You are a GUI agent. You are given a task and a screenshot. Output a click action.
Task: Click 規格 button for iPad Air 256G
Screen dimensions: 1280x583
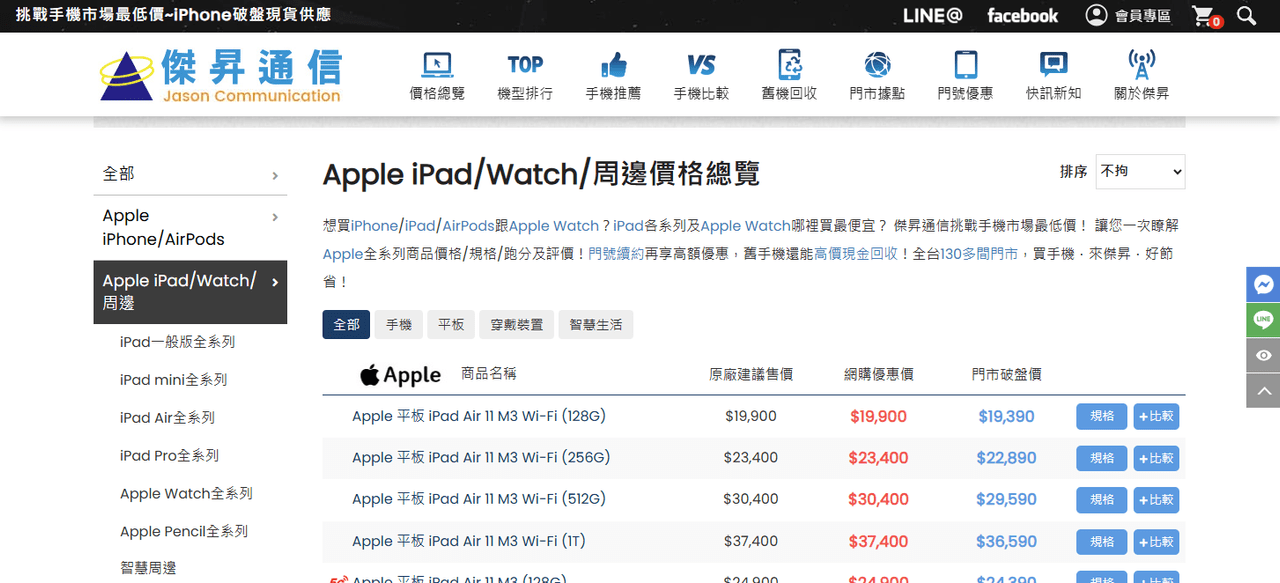1102,458
